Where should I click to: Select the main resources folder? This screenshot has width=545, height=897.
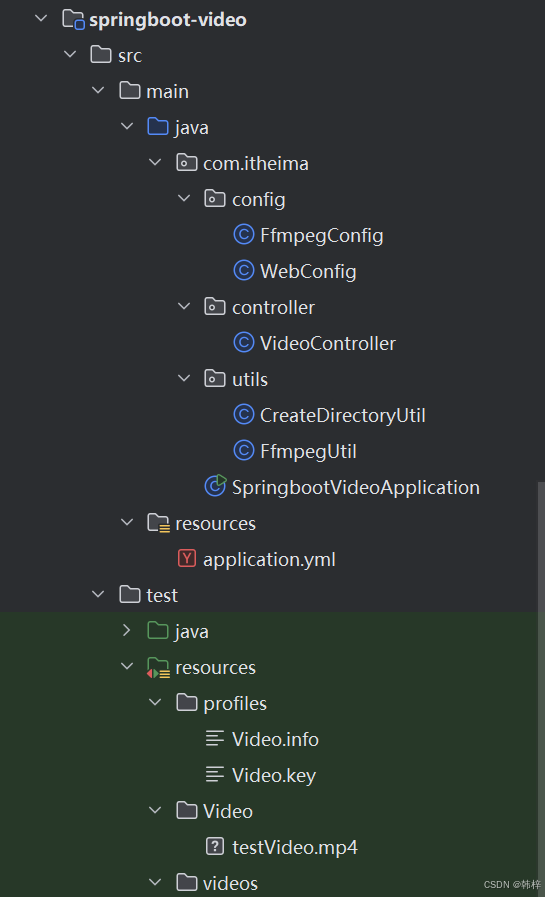click(216, 523)
